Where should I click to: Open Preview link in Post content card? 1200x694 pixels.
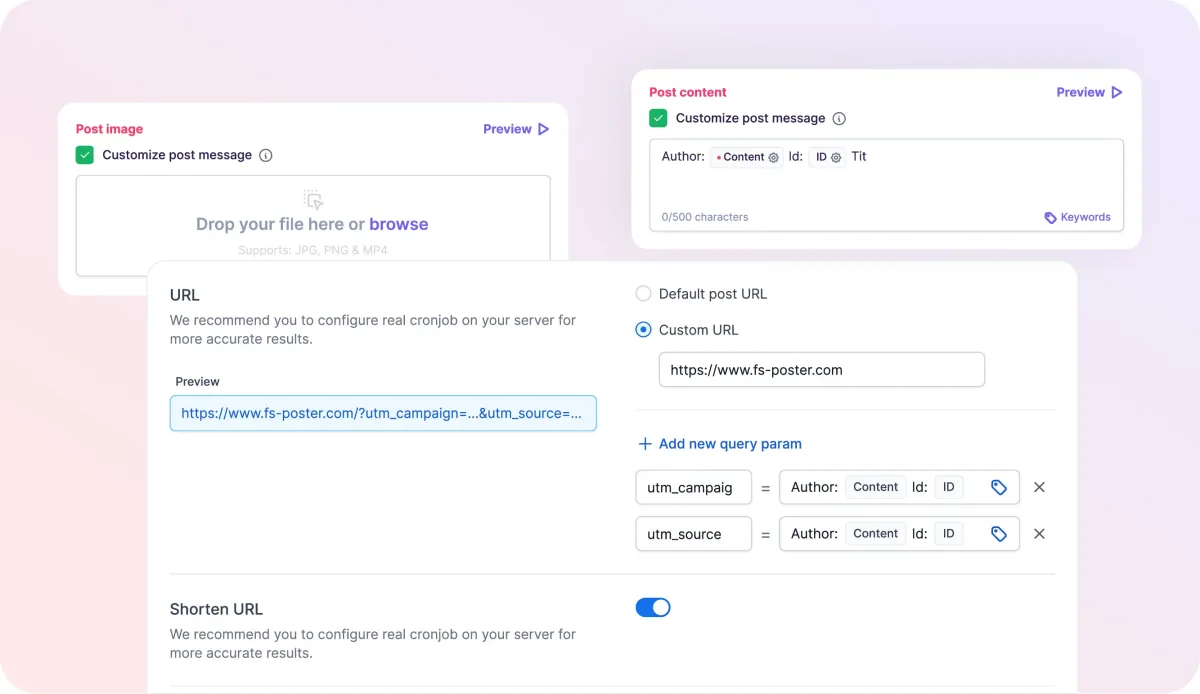click(1080, 92)
